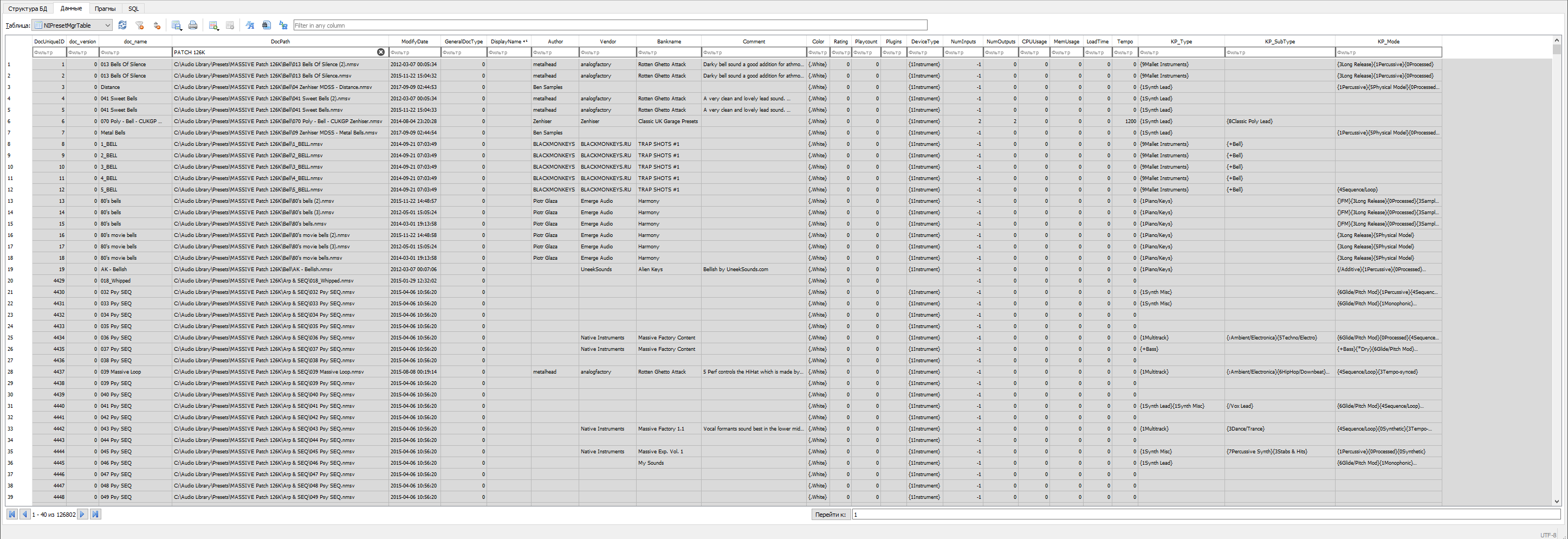This screenshot has height=539, width=1568.
Task: Sort by DocUniqueID column header
Action: pyautogui.click(x=49, y=41)
